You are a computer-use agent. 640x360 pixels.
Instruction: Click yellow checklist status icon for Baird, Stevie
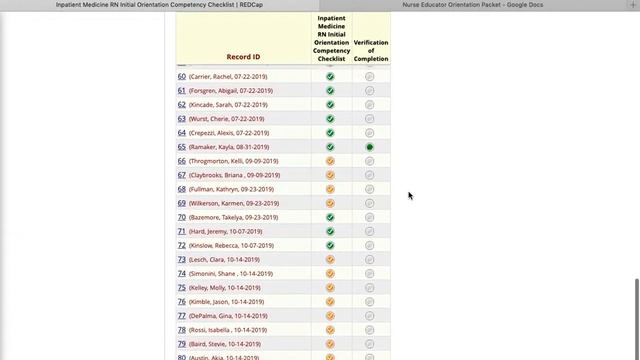tap(330, 344)
